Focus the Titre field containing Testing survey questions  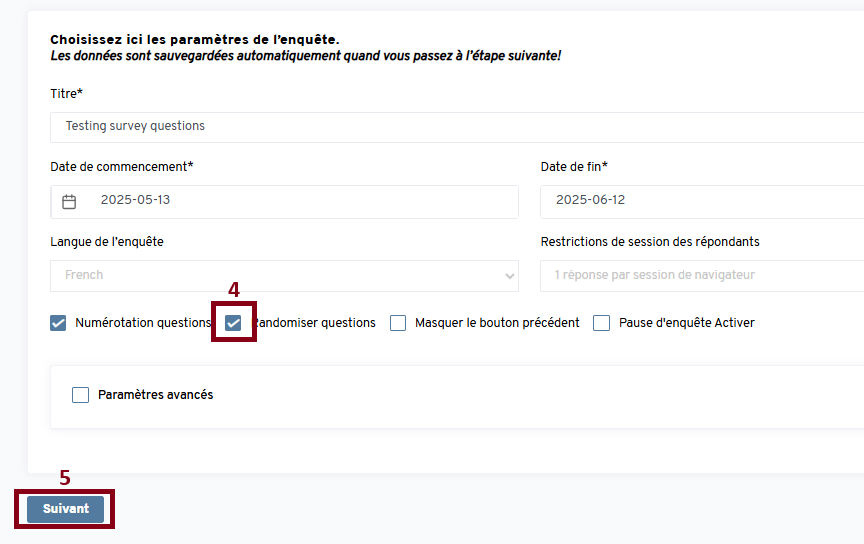(x=450, y=127)
